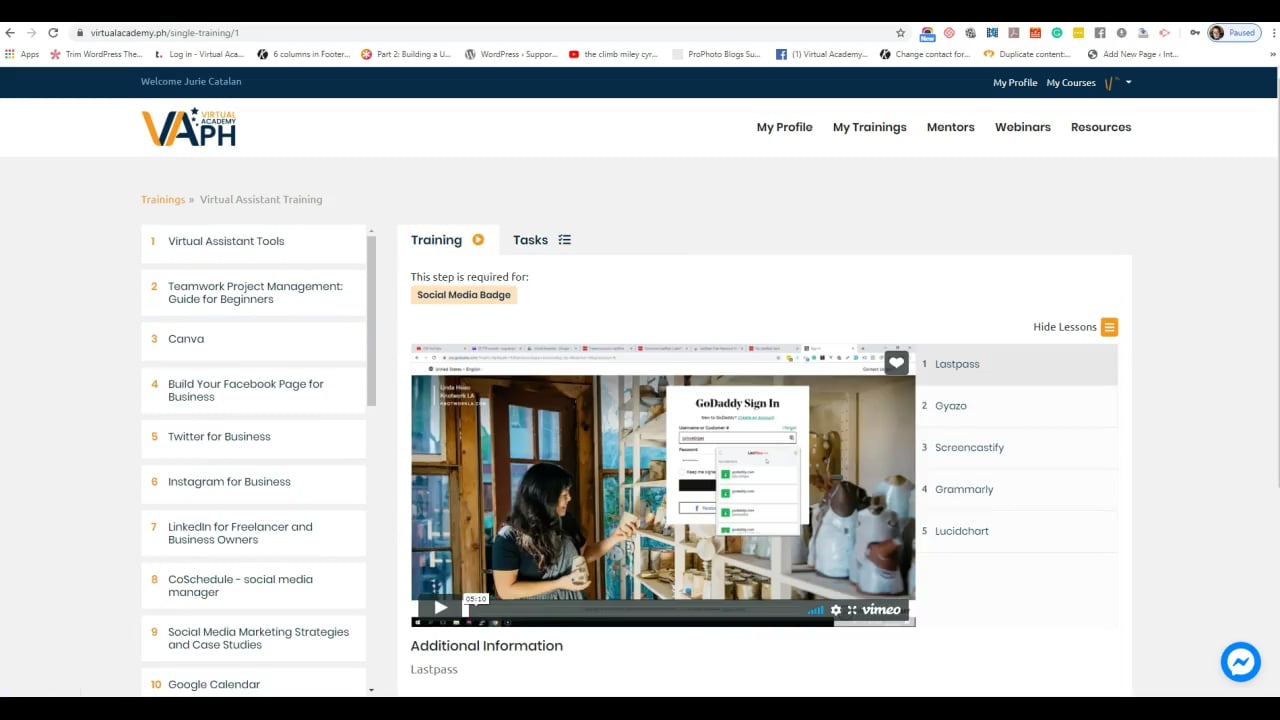Open the Grammarly lesson
1280x720 pixels.
[1016, 490]
